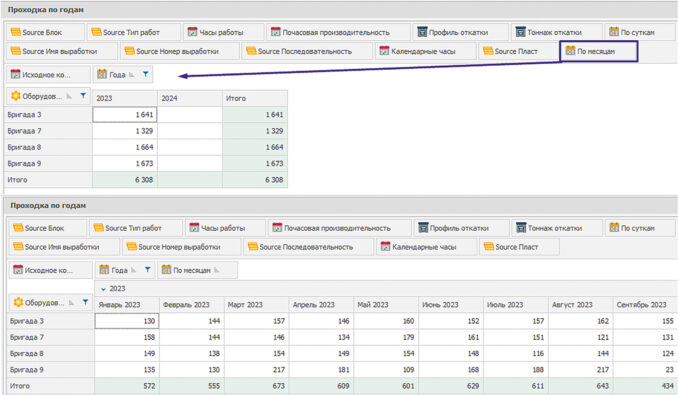The height and width of the screenshot is (395, 678).
Task: Select cell 130 for Бригада 3 in Январь 2023
Action: click(x=127, y=321)
